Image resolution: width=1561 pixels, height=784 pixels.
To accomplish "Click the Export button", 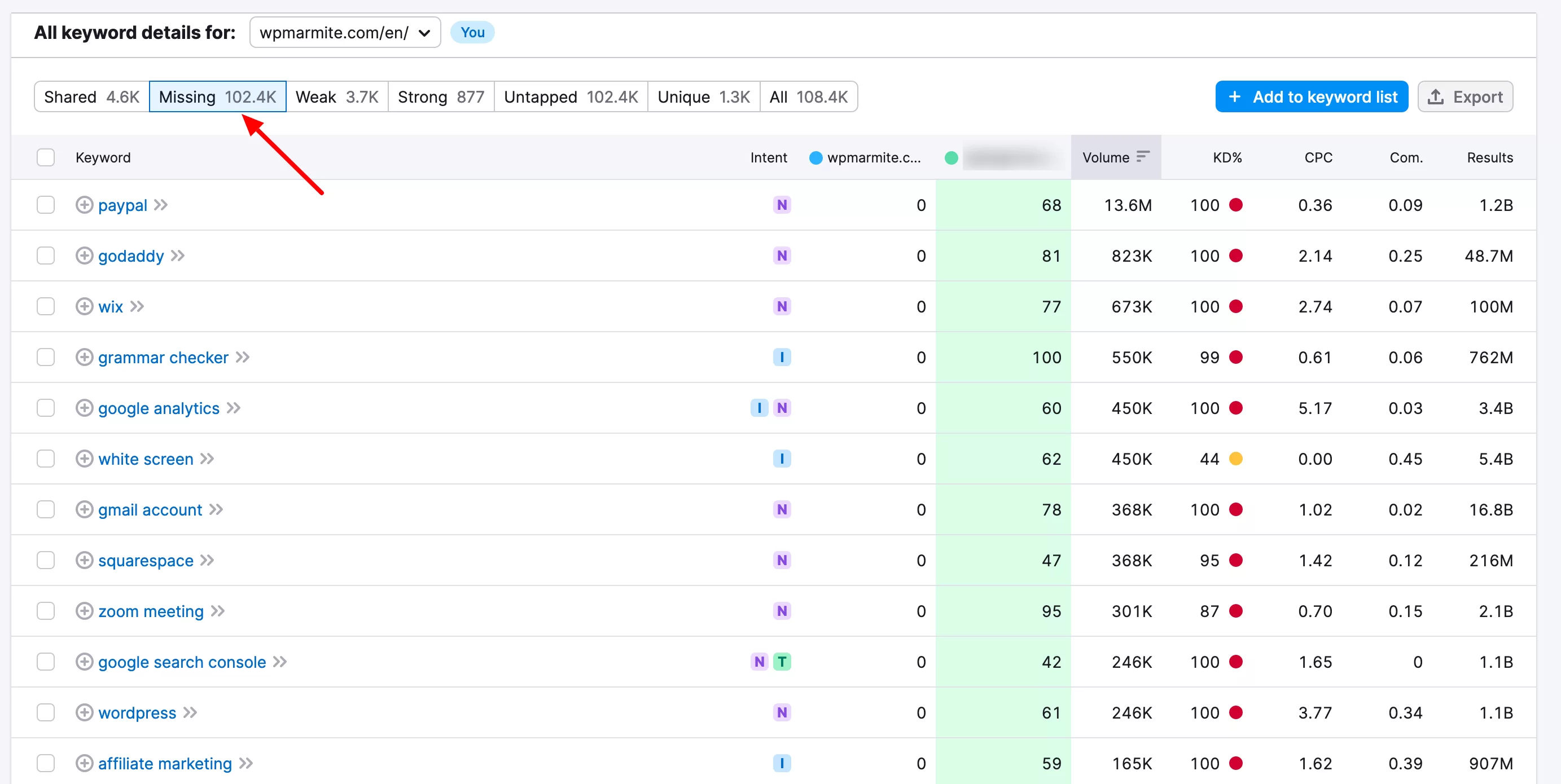I will coord(1471,97).
